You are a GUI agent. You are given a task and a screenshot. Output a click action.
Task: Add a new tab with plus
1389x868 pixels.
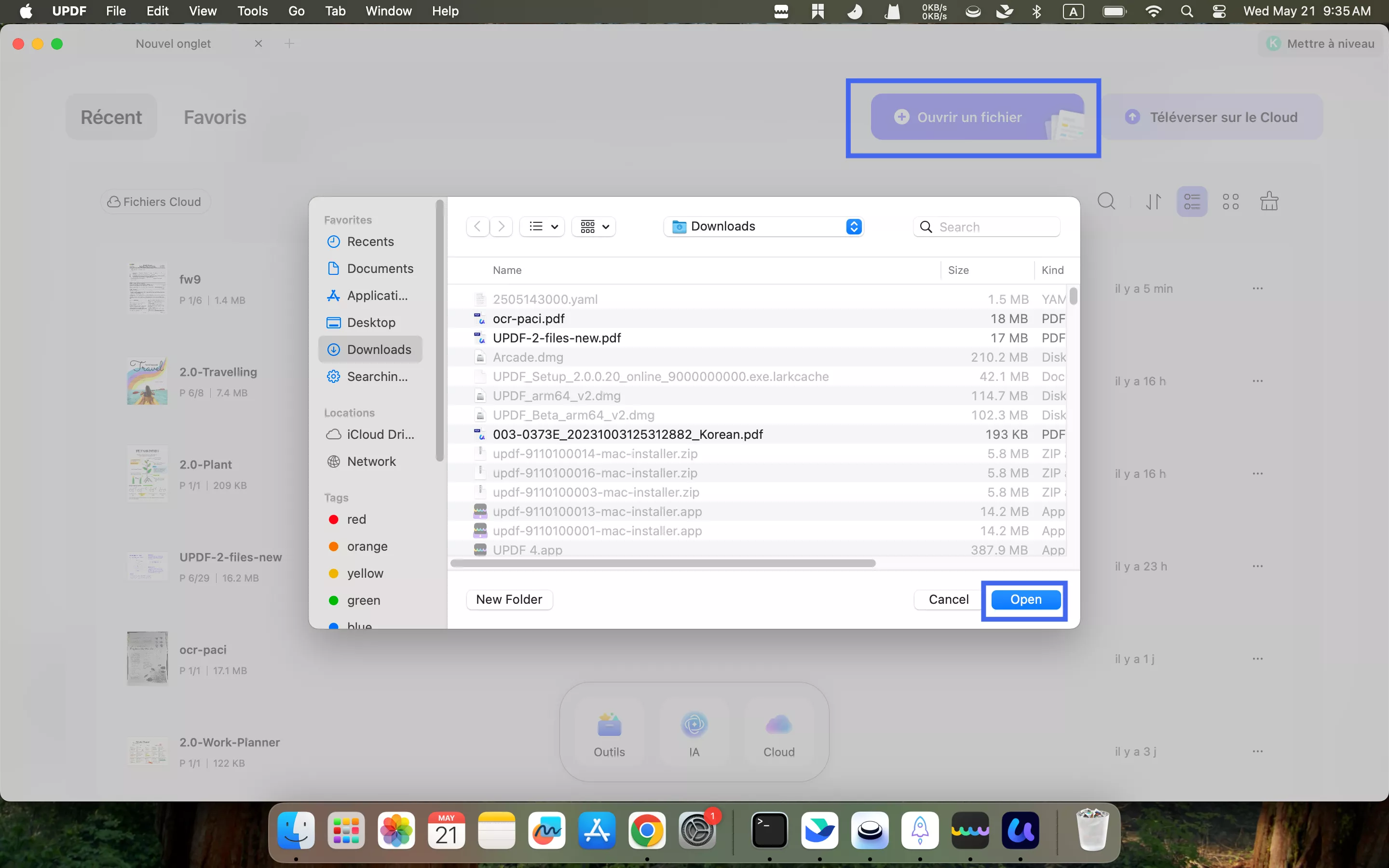(x=289, y=43)
